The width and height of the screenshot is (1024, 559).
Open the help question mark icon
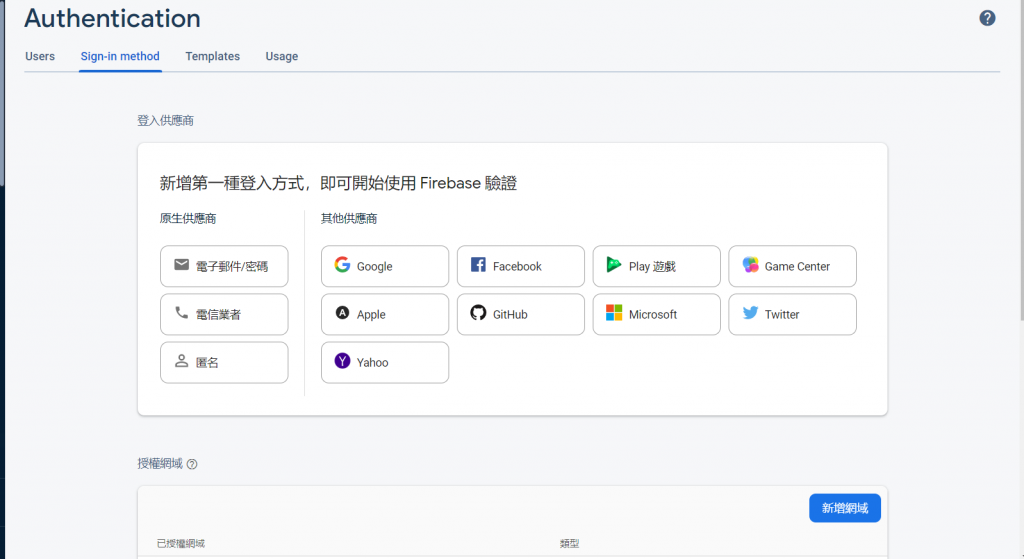(987, 18)
